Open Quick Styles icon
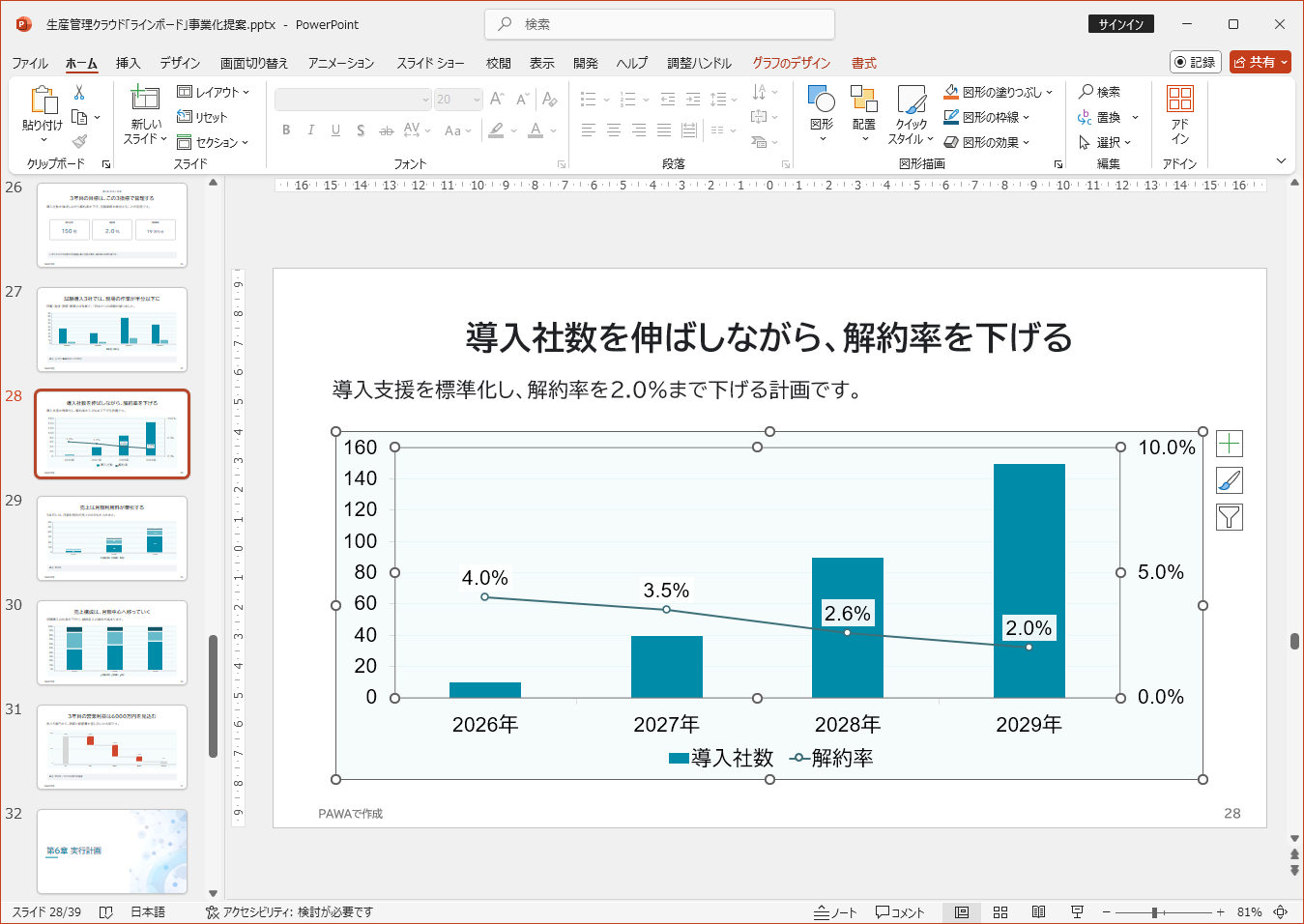1304x924 pixels. 912,100
